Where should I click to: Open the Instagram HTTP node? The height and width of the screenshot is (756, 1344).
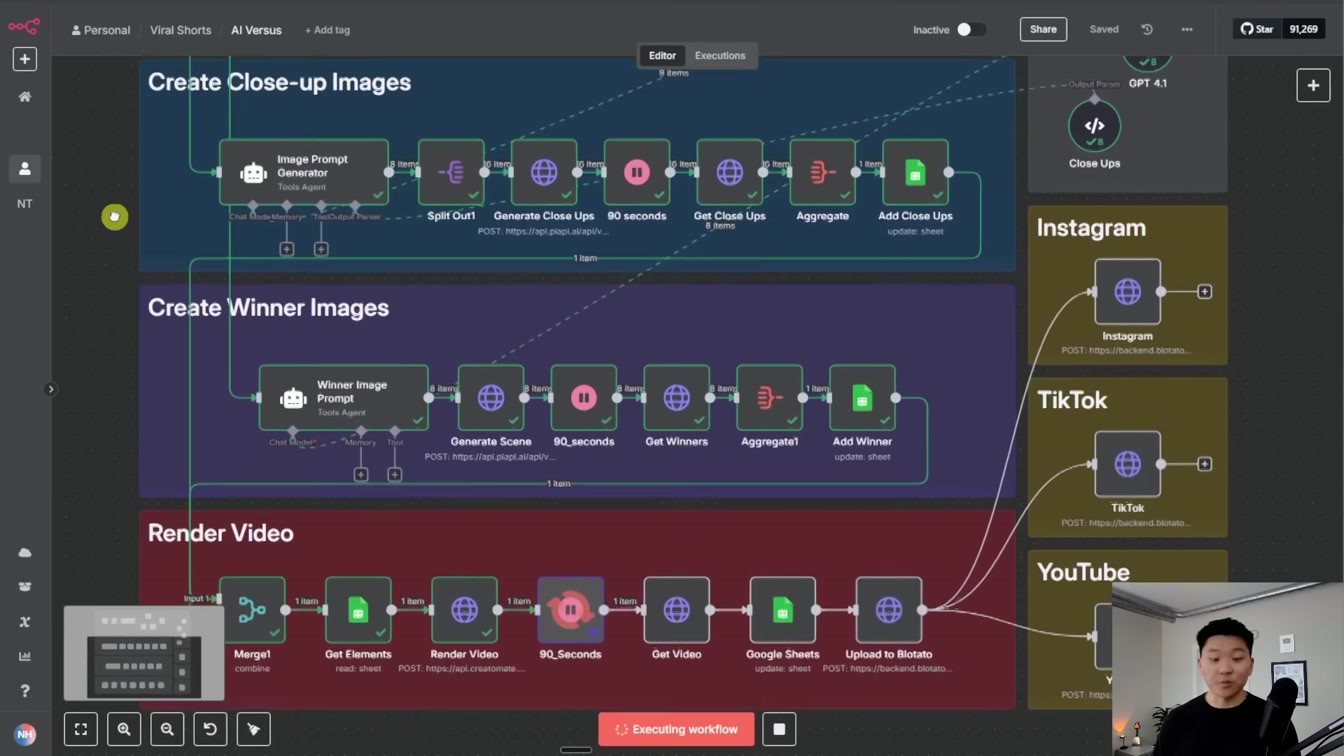click(x=1128, y=292)
